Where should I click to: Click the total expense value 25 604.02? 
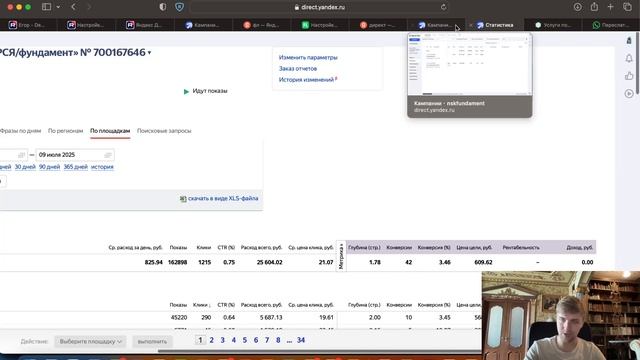269,262
